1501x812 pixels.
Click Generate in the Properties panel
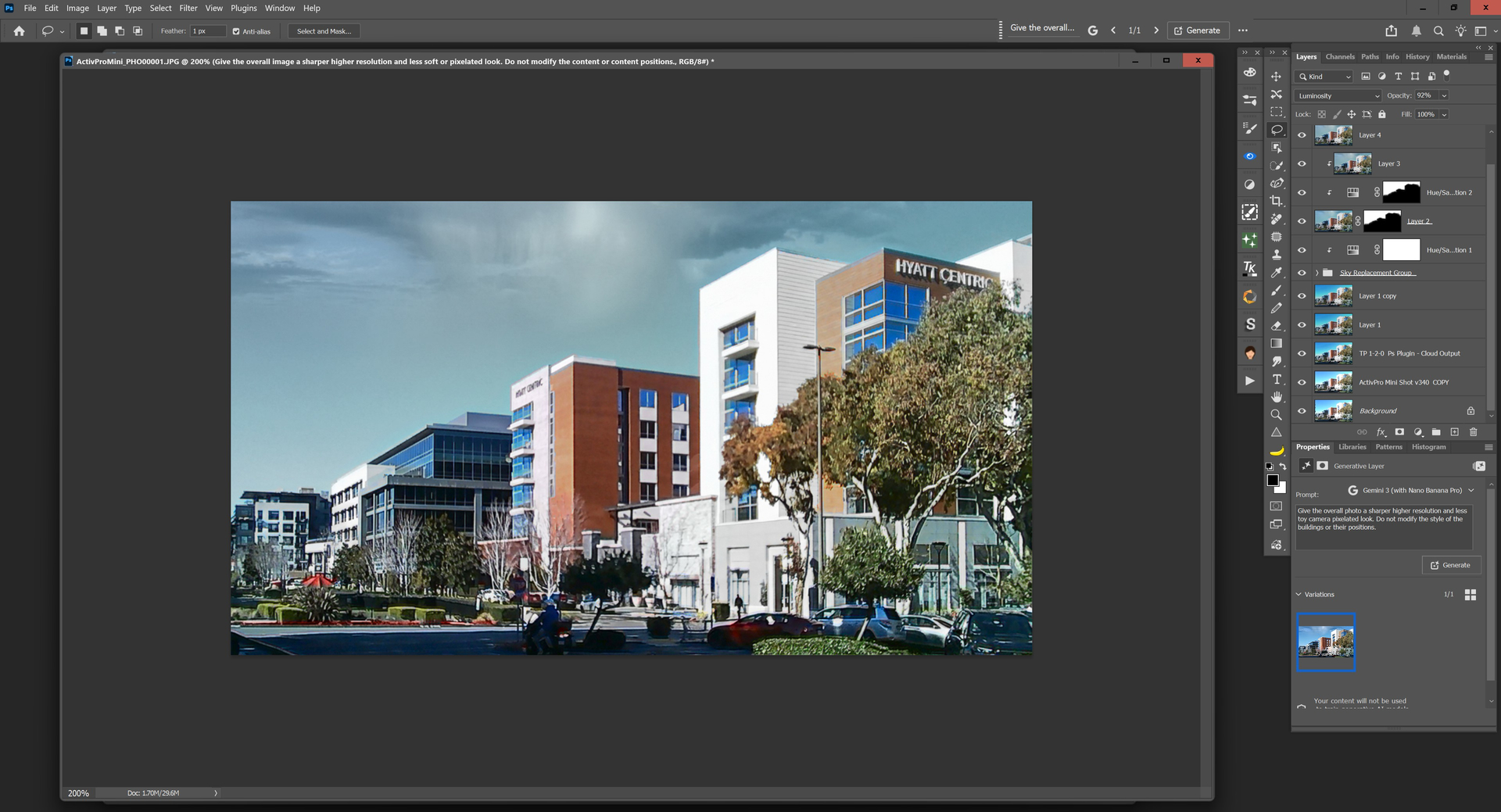1450,565
